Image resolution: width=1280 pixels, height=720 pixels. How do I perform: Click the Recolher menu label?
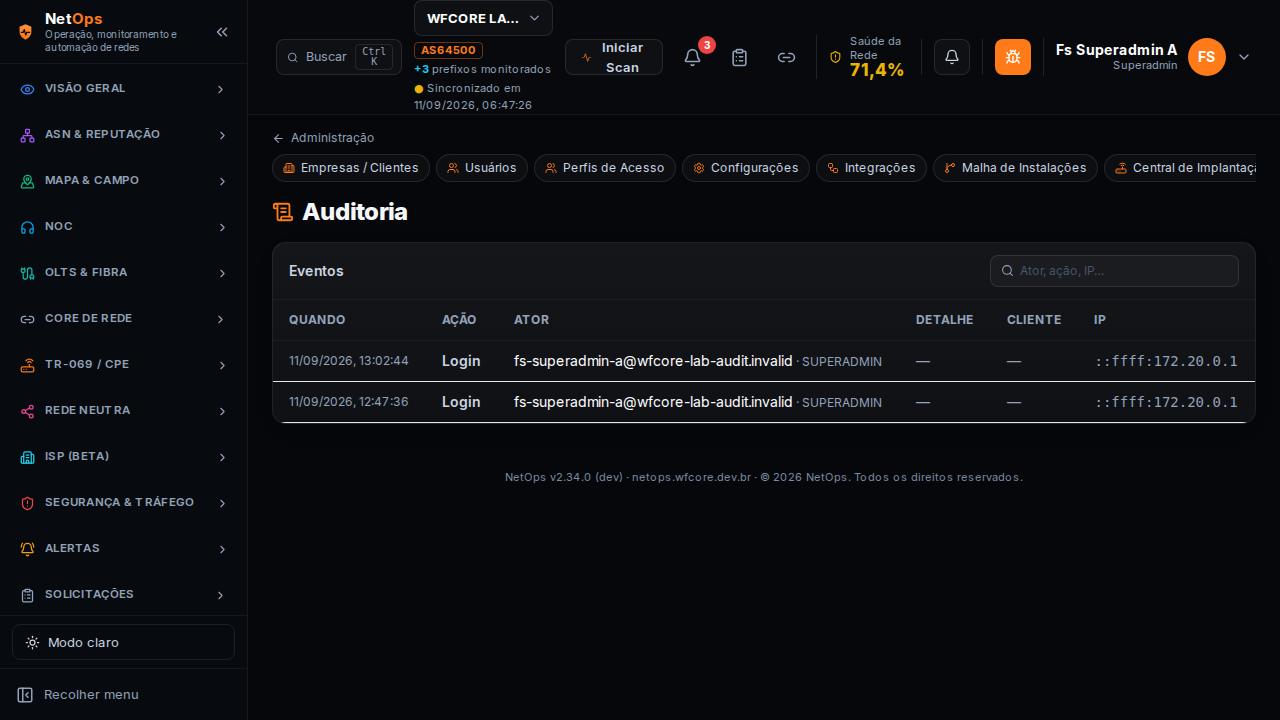click(91, 695)
